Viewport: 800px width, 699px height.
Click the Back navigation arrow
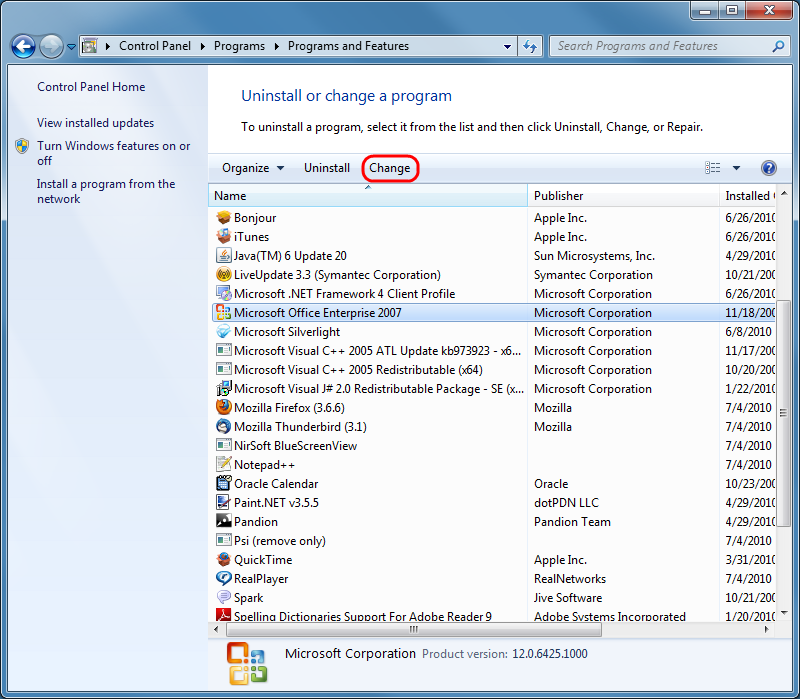pyautogui.click(x=23, y=47)
